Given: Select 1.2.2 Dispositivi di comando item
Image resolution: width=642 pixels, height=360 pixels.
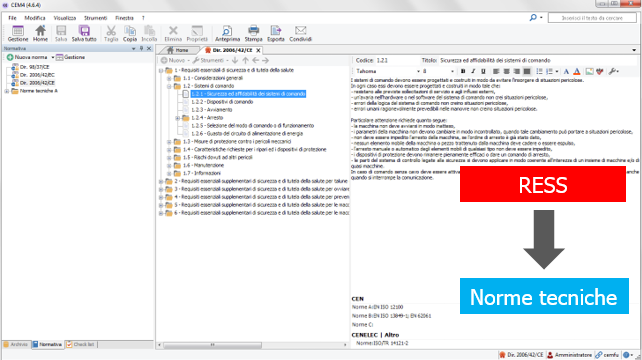Looking at the screenshot, I should point(222,102).
